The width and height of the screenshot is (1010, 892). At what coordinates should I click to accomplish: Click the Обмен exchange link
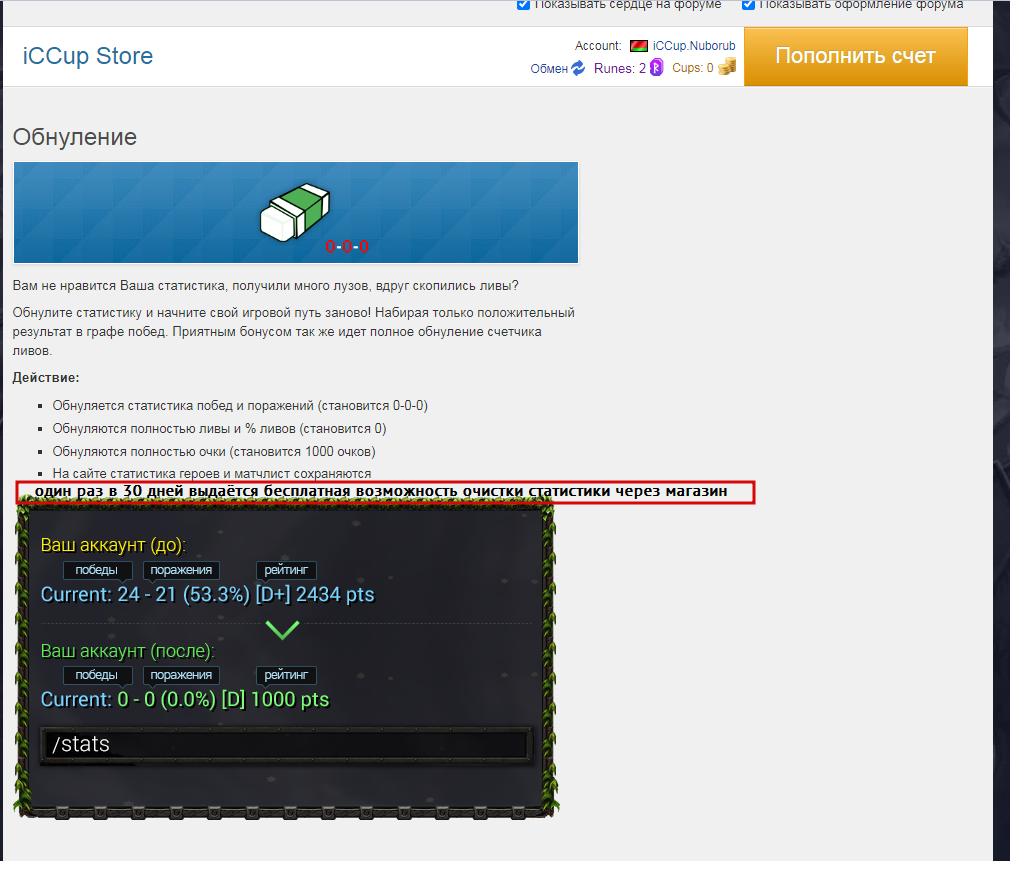[549, 68]
